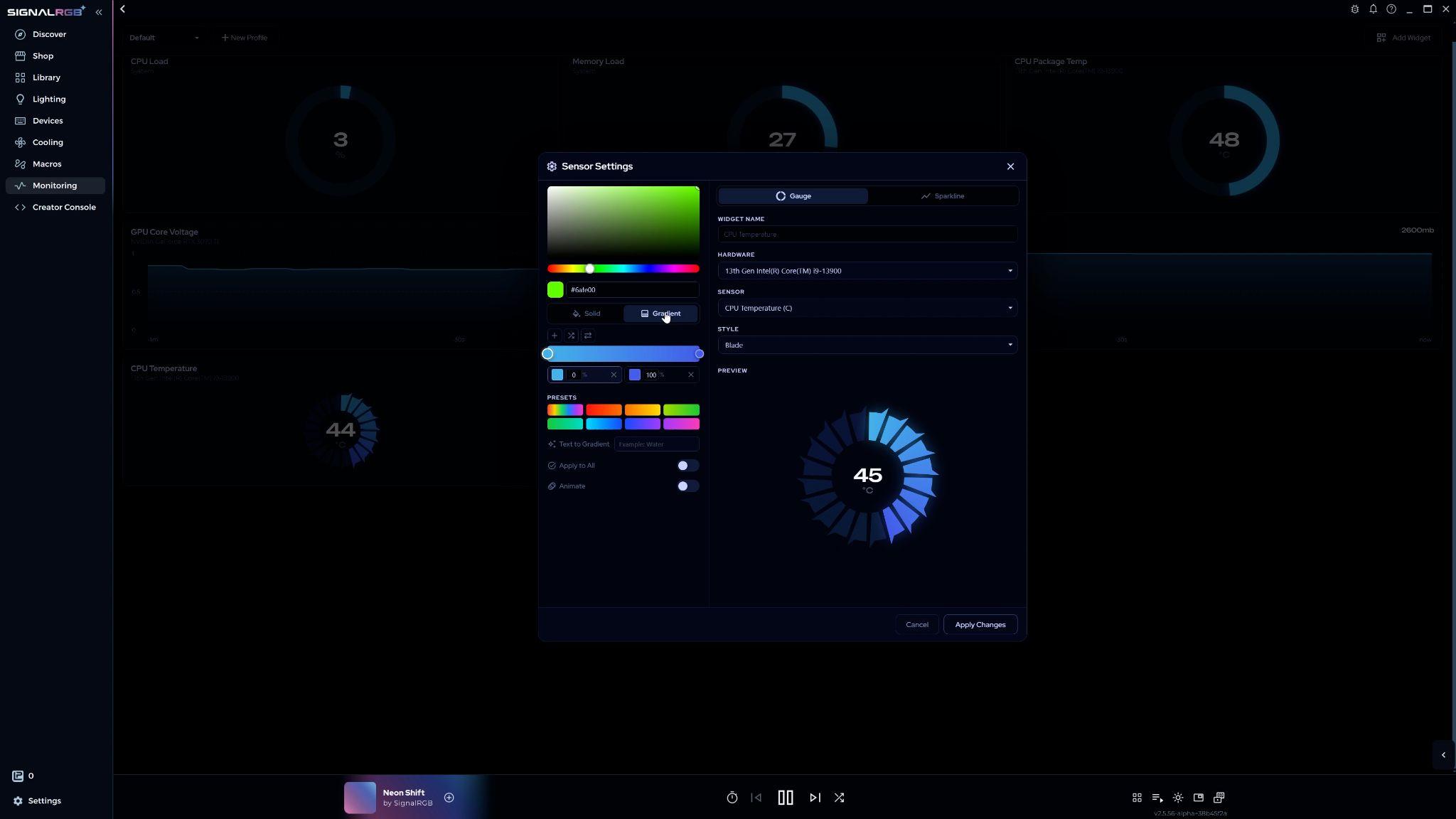This screenshot has height=819, width=1456.
Task: Click the hex color field #6afe00
Action: [x=633, y=290]
